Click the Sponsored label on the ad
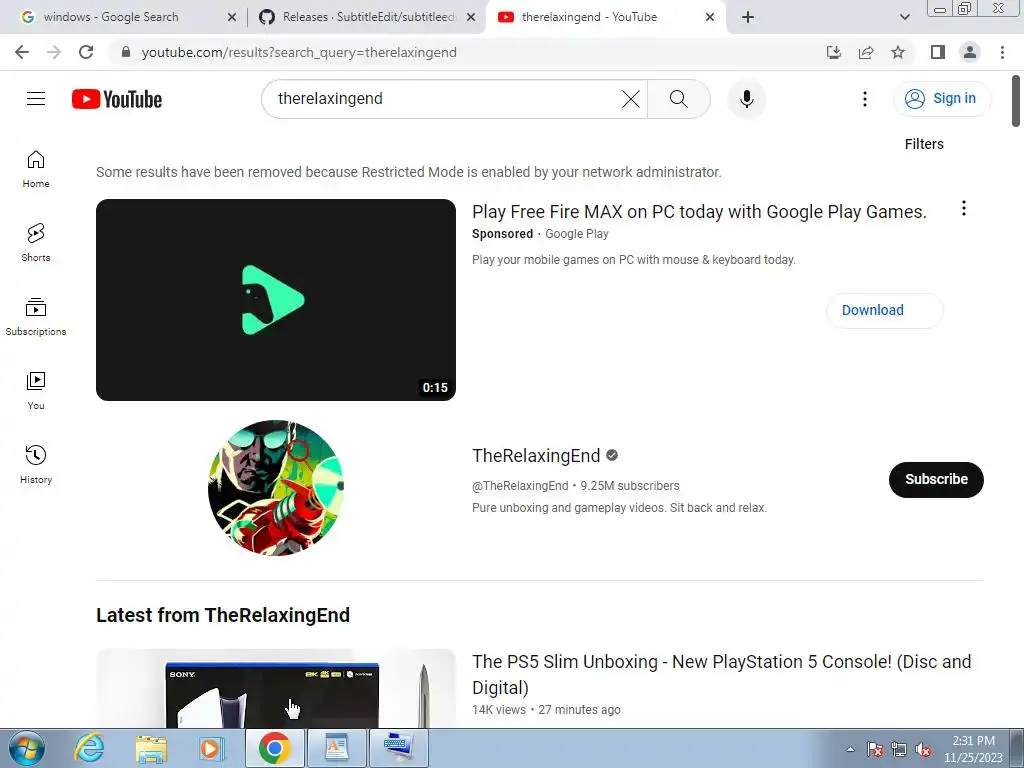1024x768 pixels. point(502,234)
